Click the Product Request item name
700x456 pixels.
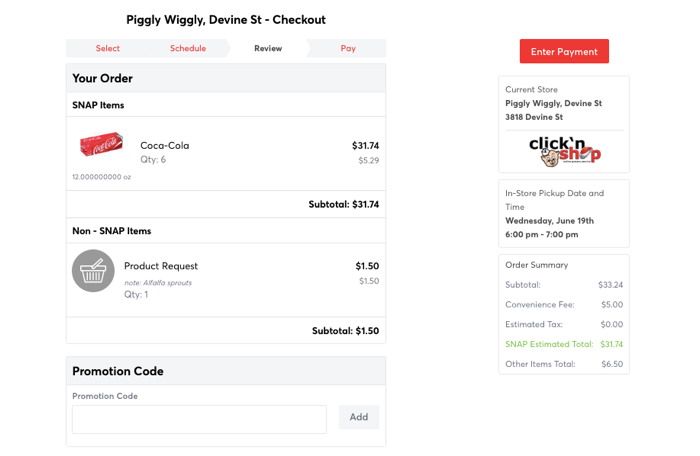[161, 266]
